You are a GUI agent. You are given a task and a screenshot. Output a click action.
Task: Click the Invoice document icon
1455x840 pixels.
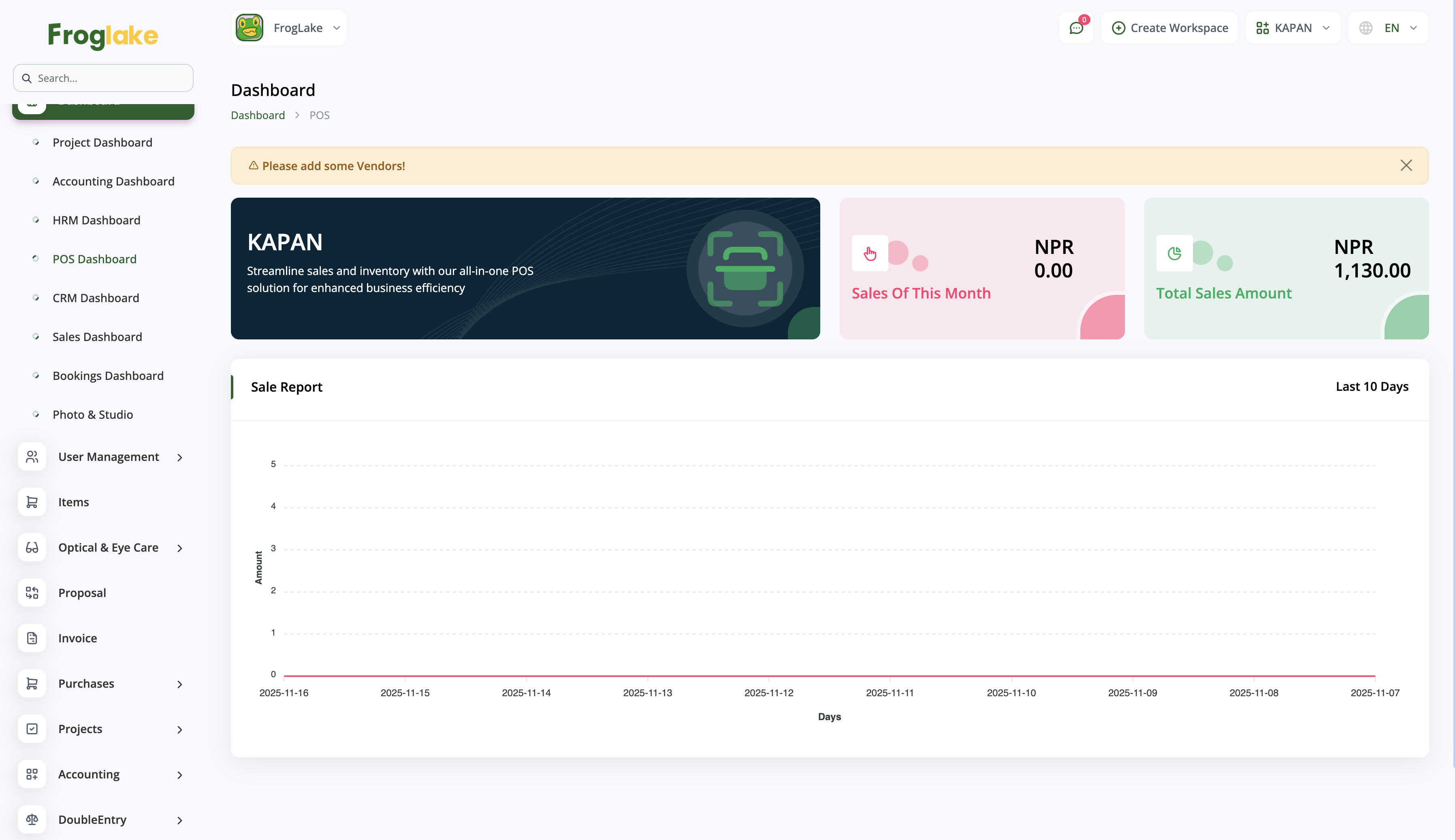32,638
